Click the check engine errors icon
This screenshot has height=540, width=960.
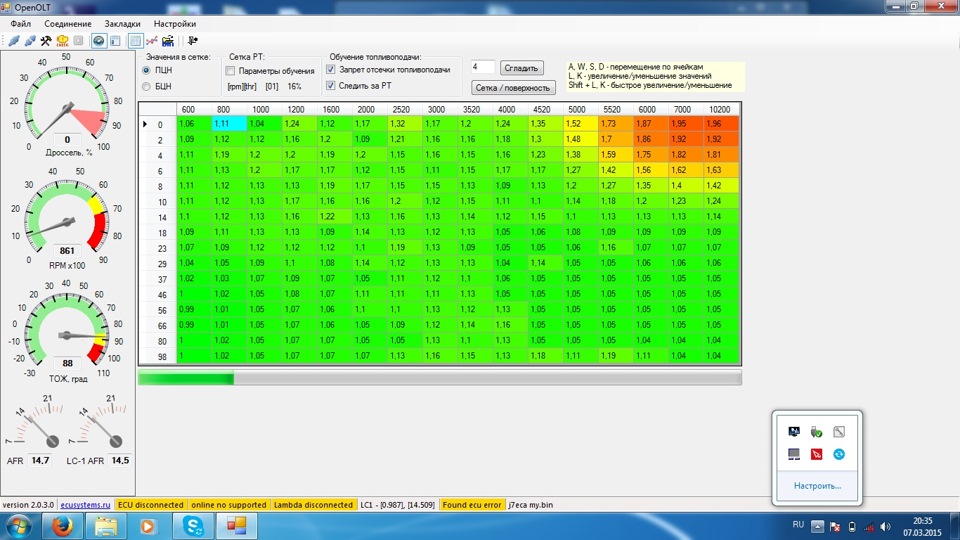(x=62, y=41)
